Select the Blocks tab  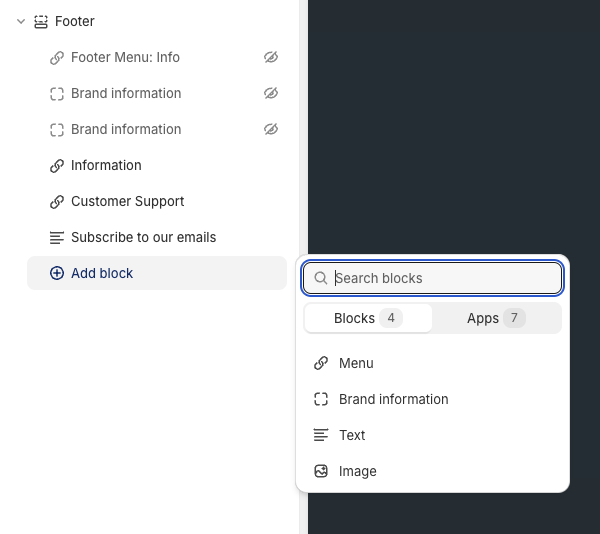pyautogui.click(x=367, y=318)
